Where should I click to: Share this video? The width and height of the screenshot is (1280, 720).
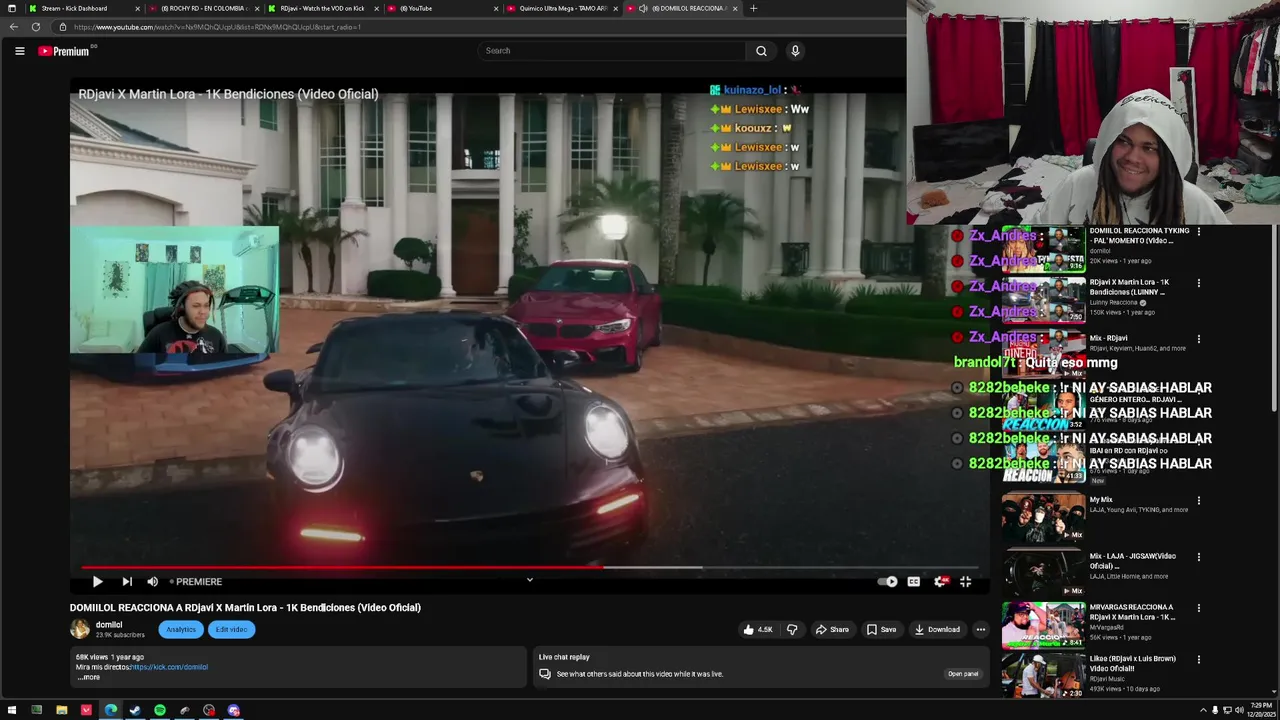pyautogui.click(x=832, y=629)
